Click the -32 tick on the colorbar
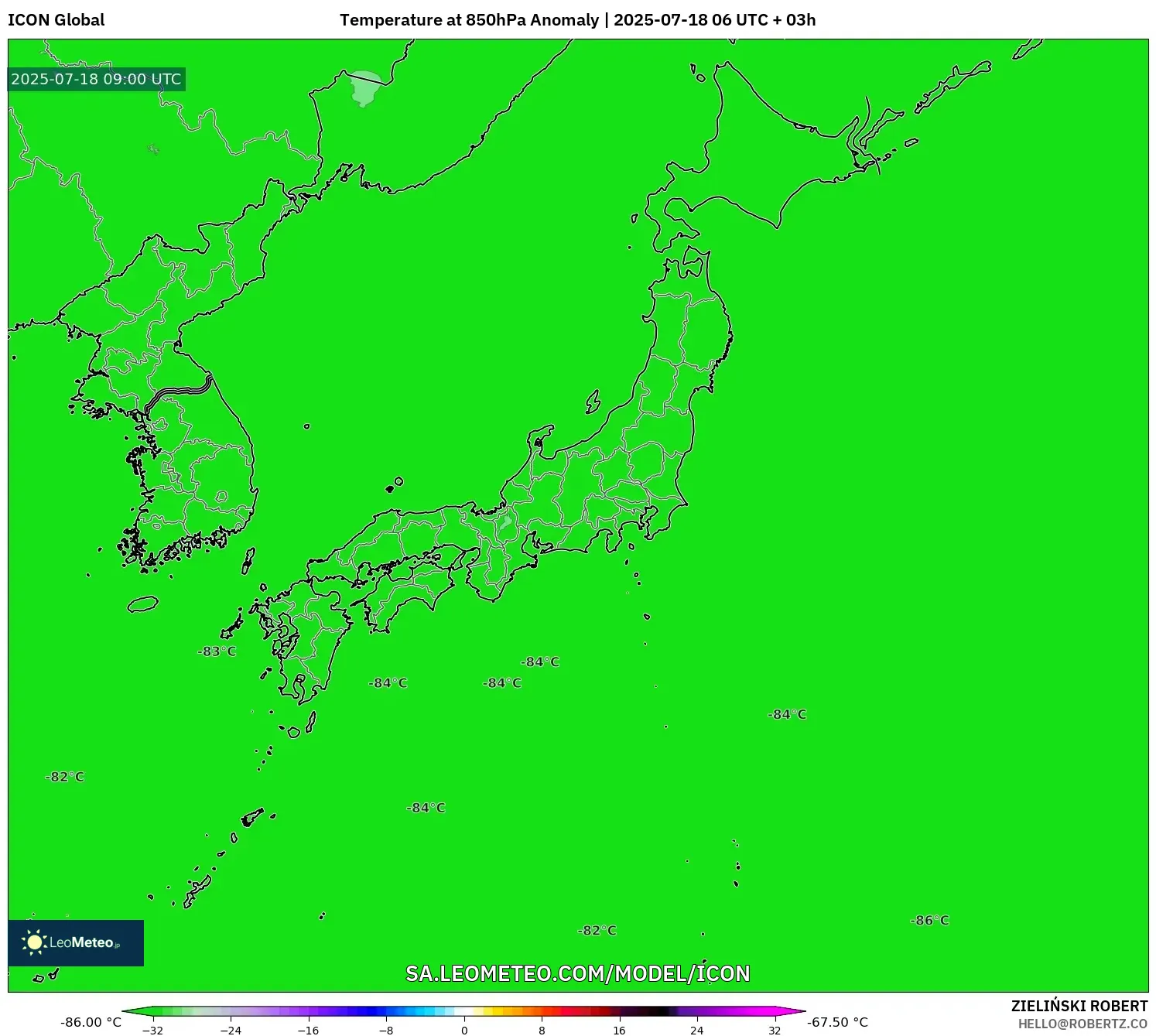The width and height of the screenshot is (1156, 1036). point(153,1030)
